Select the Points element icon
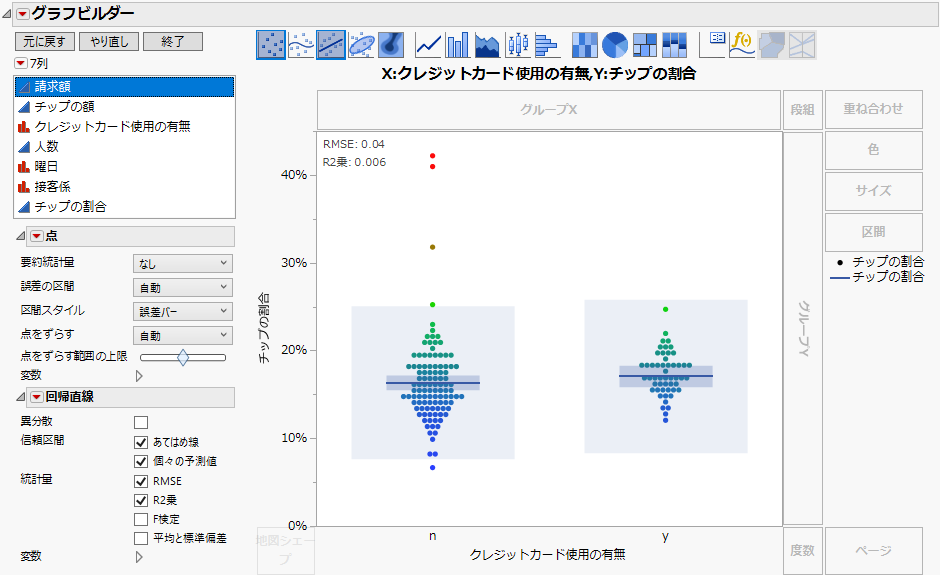Viewport: 940px width, 575px height. point(271,45)
